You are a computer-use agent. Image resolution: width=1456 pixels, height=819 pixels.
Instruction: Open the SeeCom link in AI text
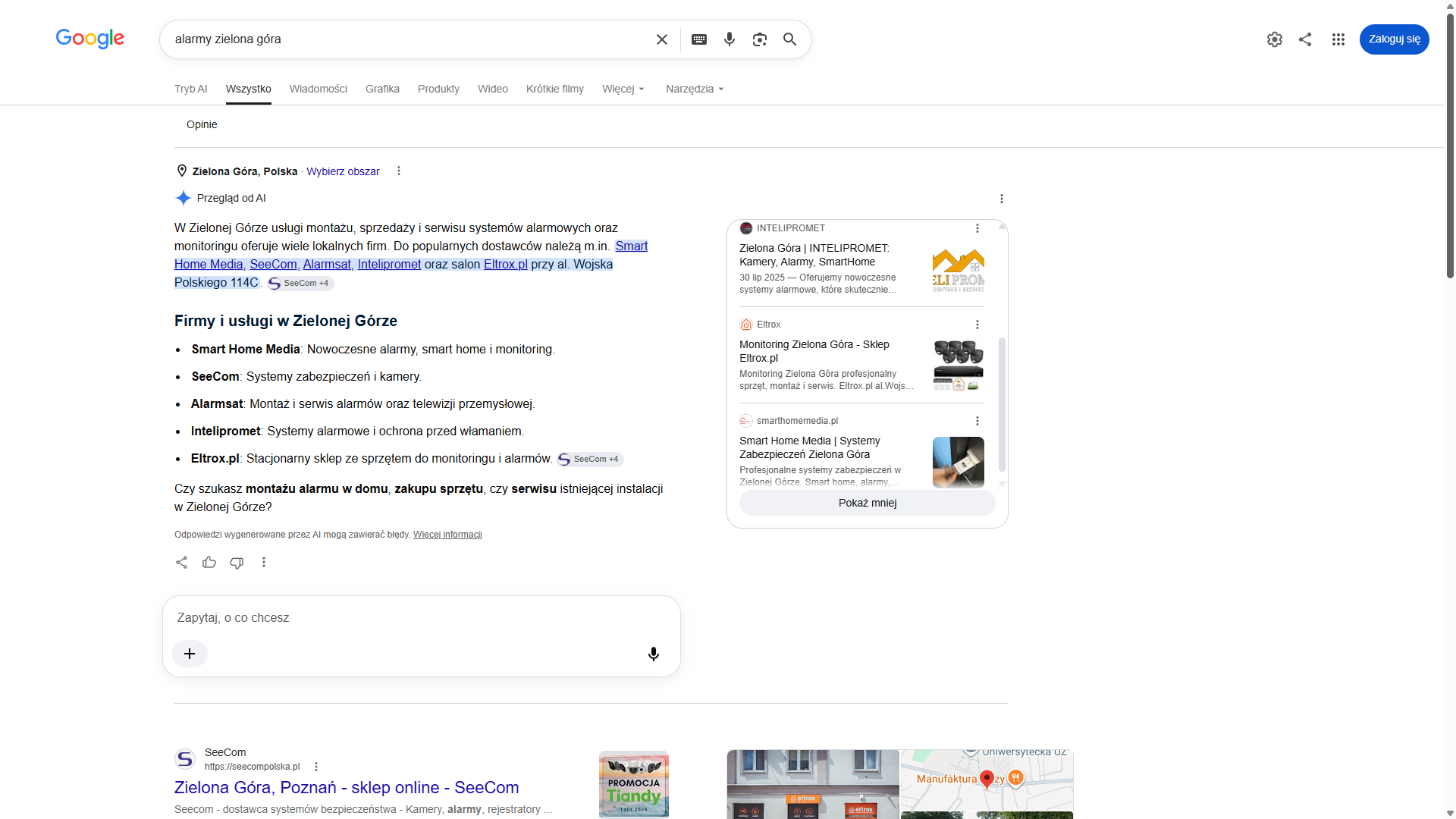(273, 264)
